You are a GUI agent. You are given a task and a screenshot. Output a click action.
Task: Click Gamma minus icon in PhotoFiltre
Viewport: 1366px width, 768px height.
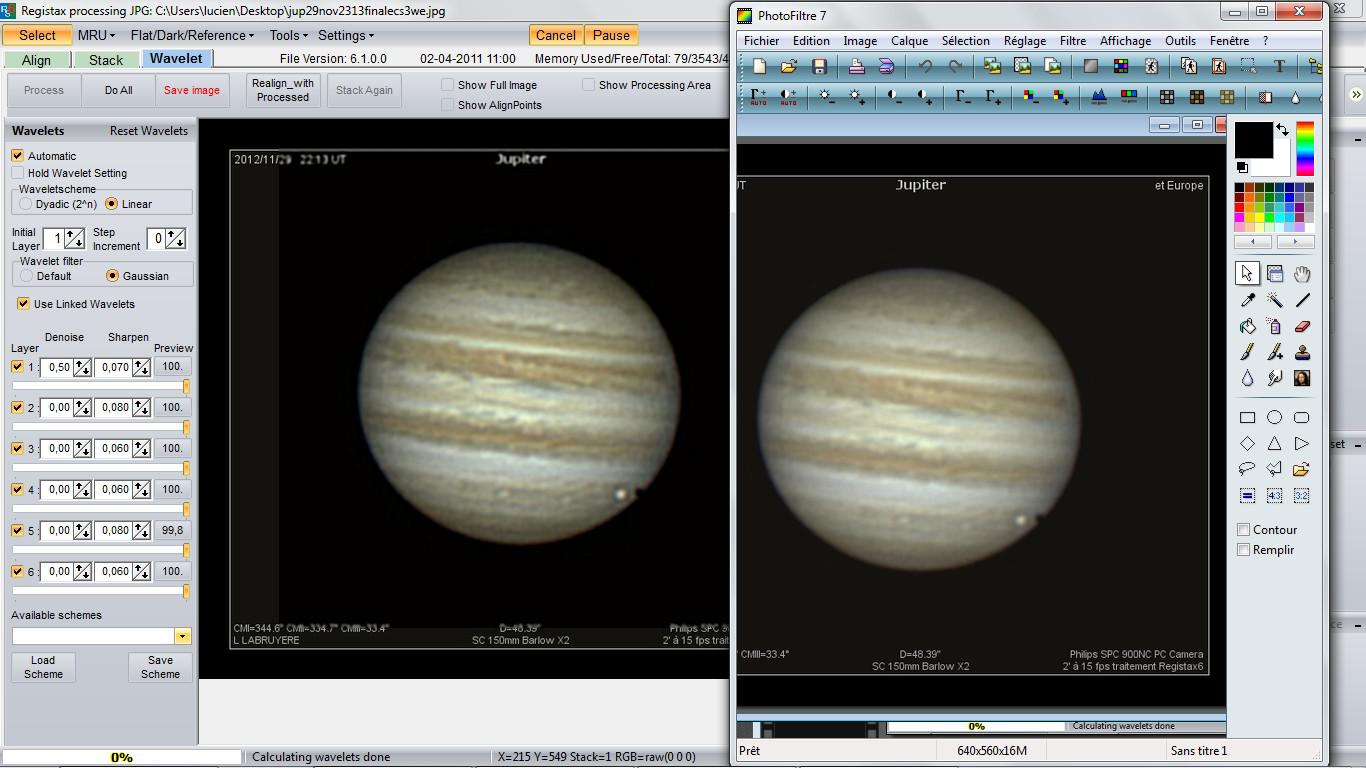pos(963,97)
